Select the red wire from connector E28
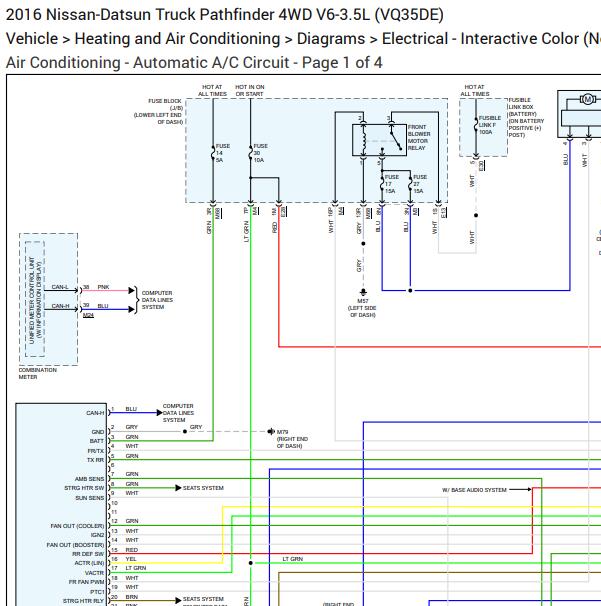Image resolution: width=601 pixels, height=606 pixels. [x=279, y=278]
